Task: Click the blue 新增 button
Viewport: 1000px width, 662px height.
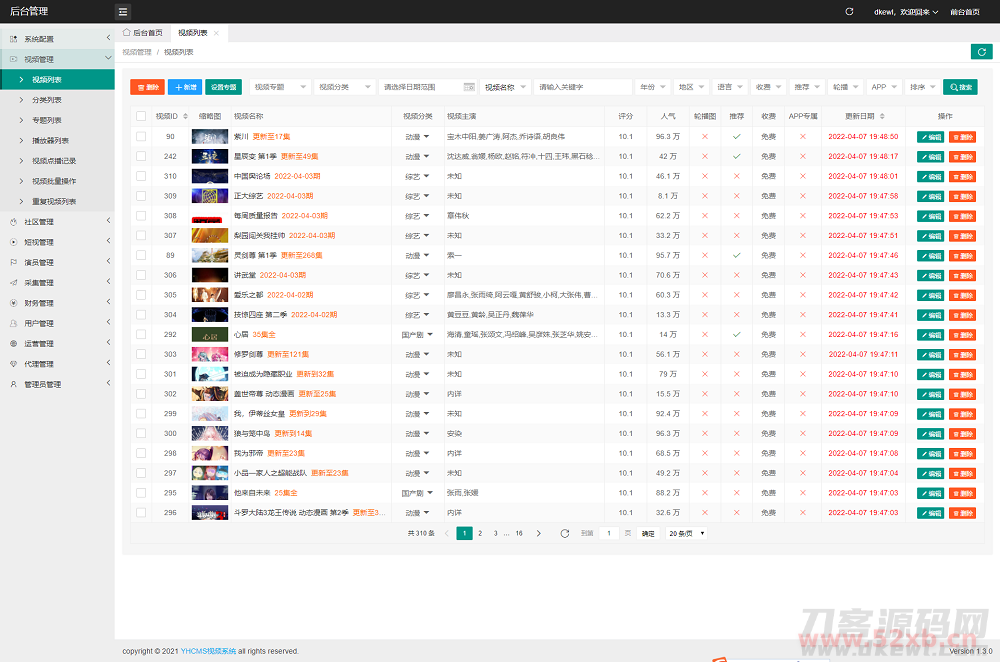Action: (184, 87)
